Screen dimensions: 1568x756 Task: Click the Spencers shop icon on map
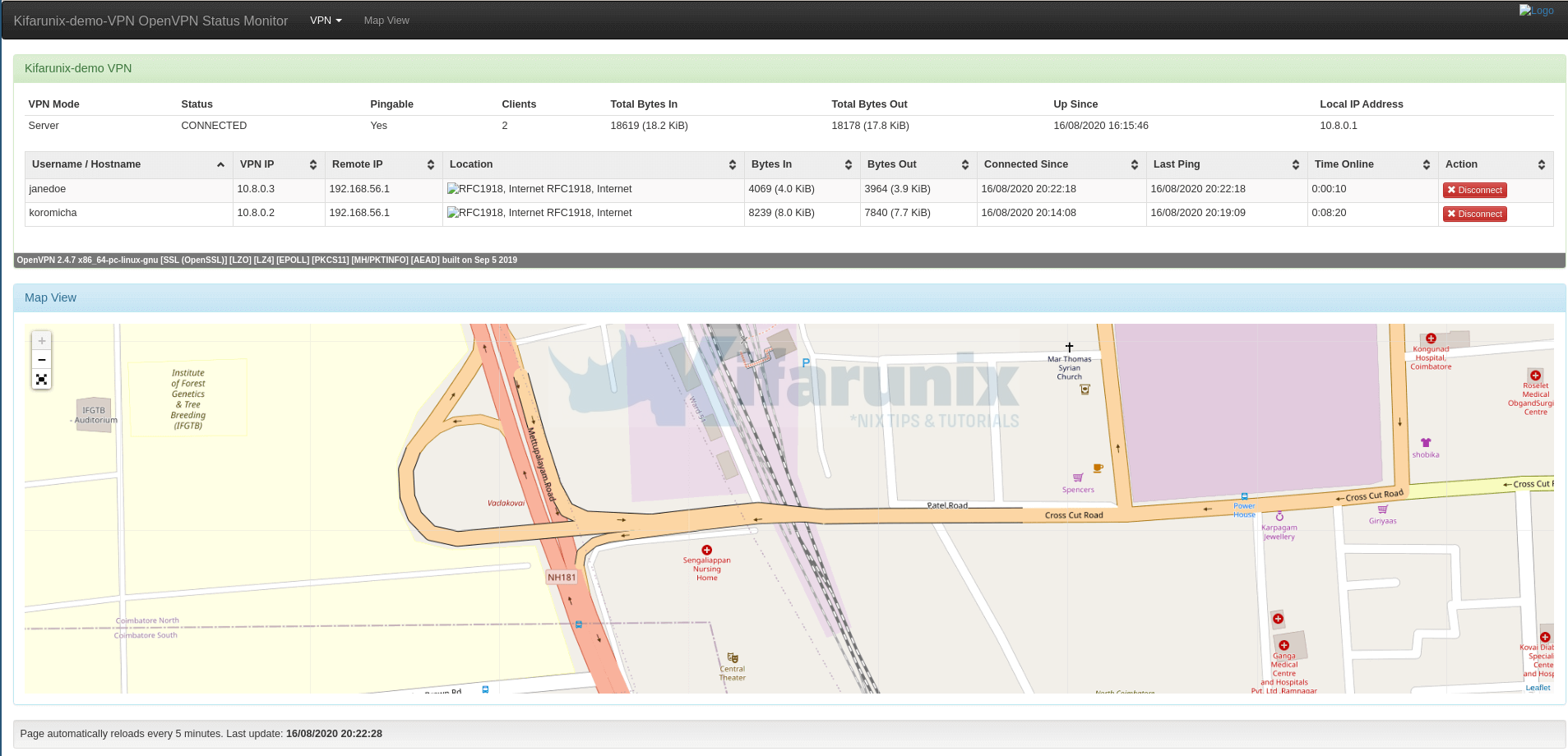pyautogui.click(x=1078, y=477)
